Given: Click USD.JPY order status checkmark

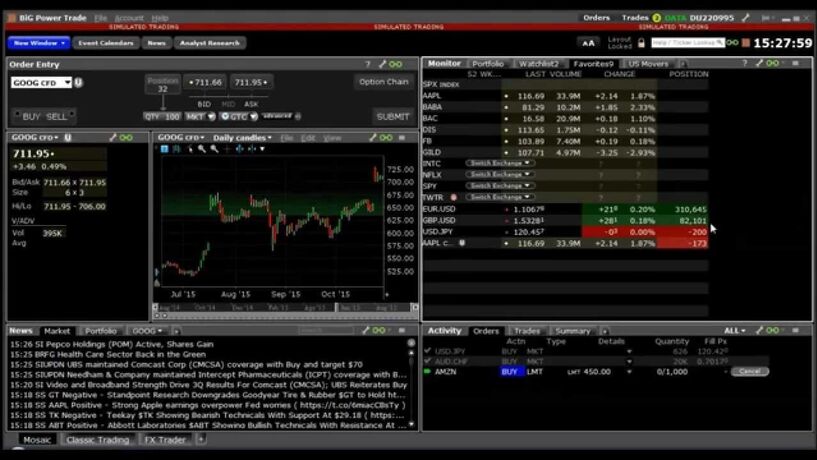Looking at the screenshot, I should pyautogui.click(x=428, y=351).
